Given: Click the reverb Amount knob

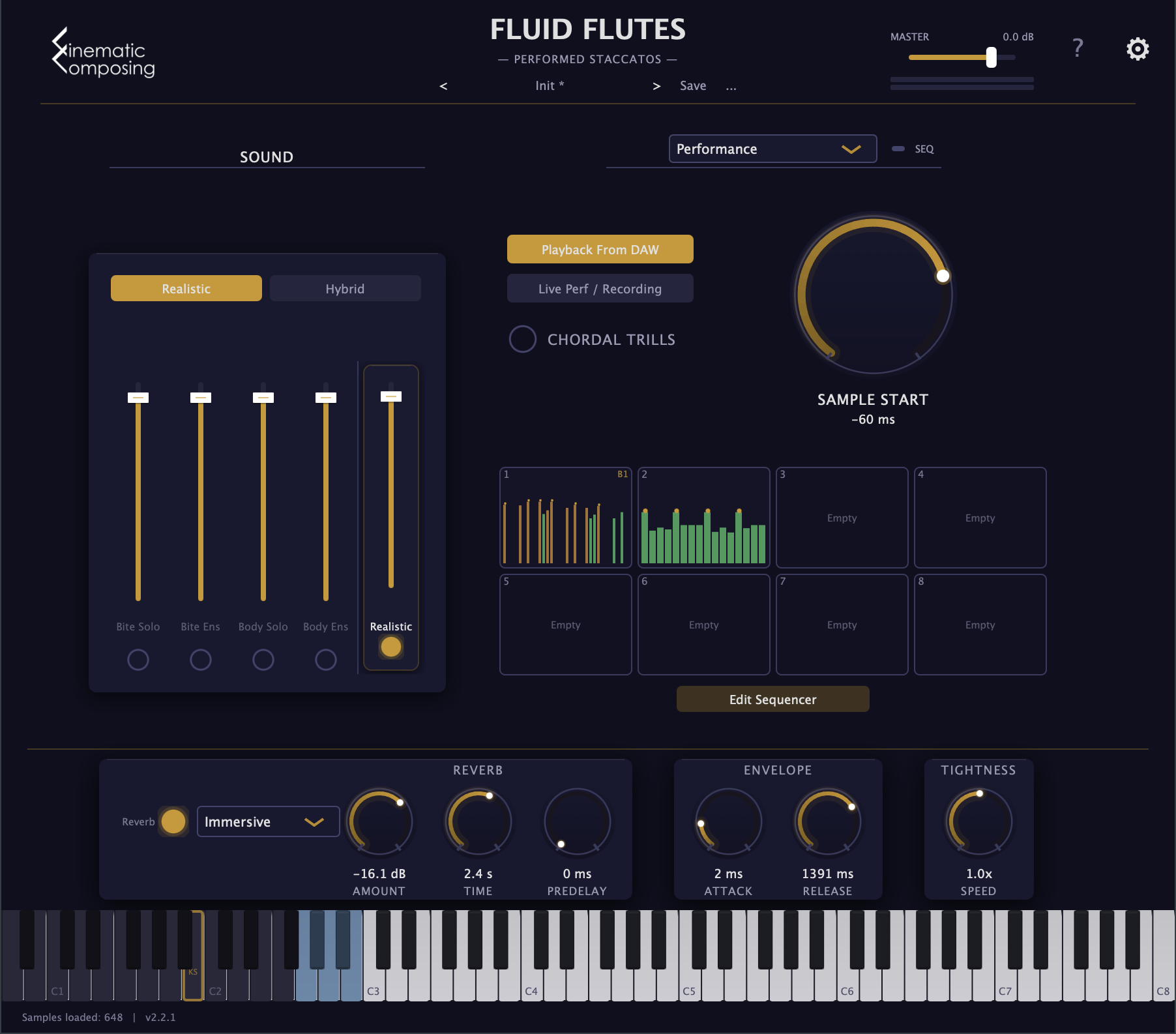Looking at the screenshot, I should 379,821.
